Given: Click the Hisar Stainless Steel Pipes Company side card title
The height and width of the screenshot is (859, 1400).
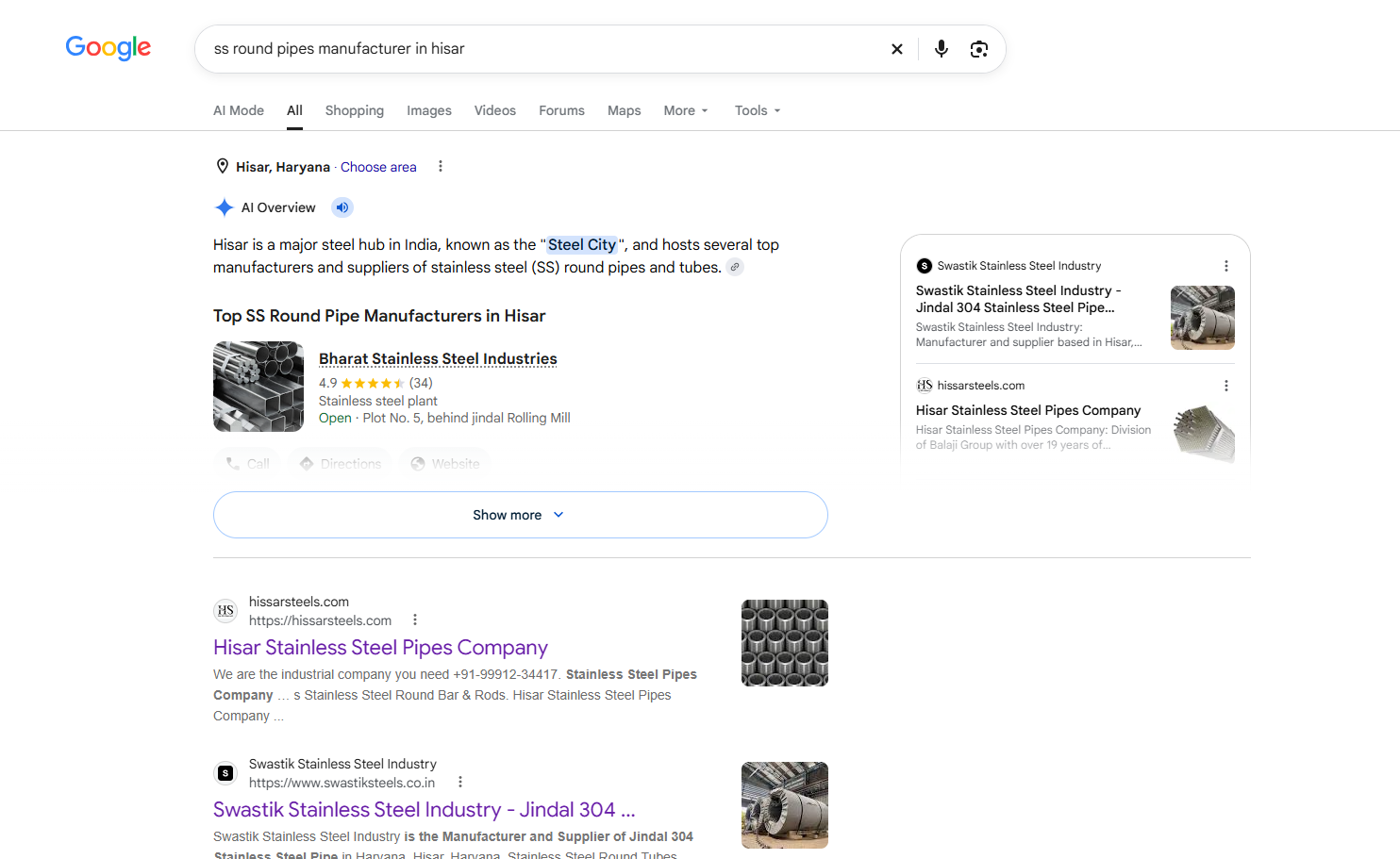Looking at the screenshot, I should coord(1028,410).
